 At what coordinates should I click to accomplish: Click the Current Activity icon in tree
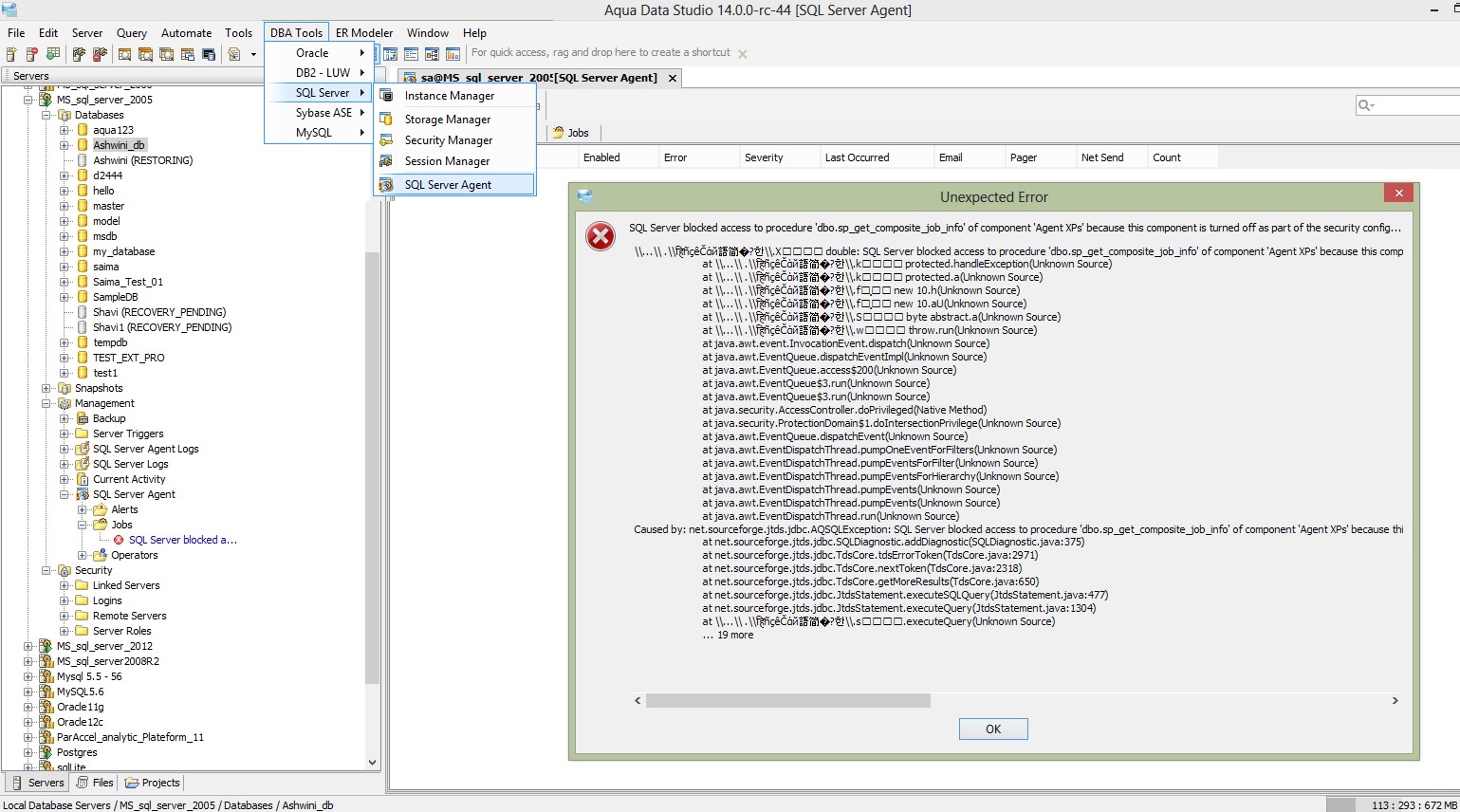[x=83, y=479]
